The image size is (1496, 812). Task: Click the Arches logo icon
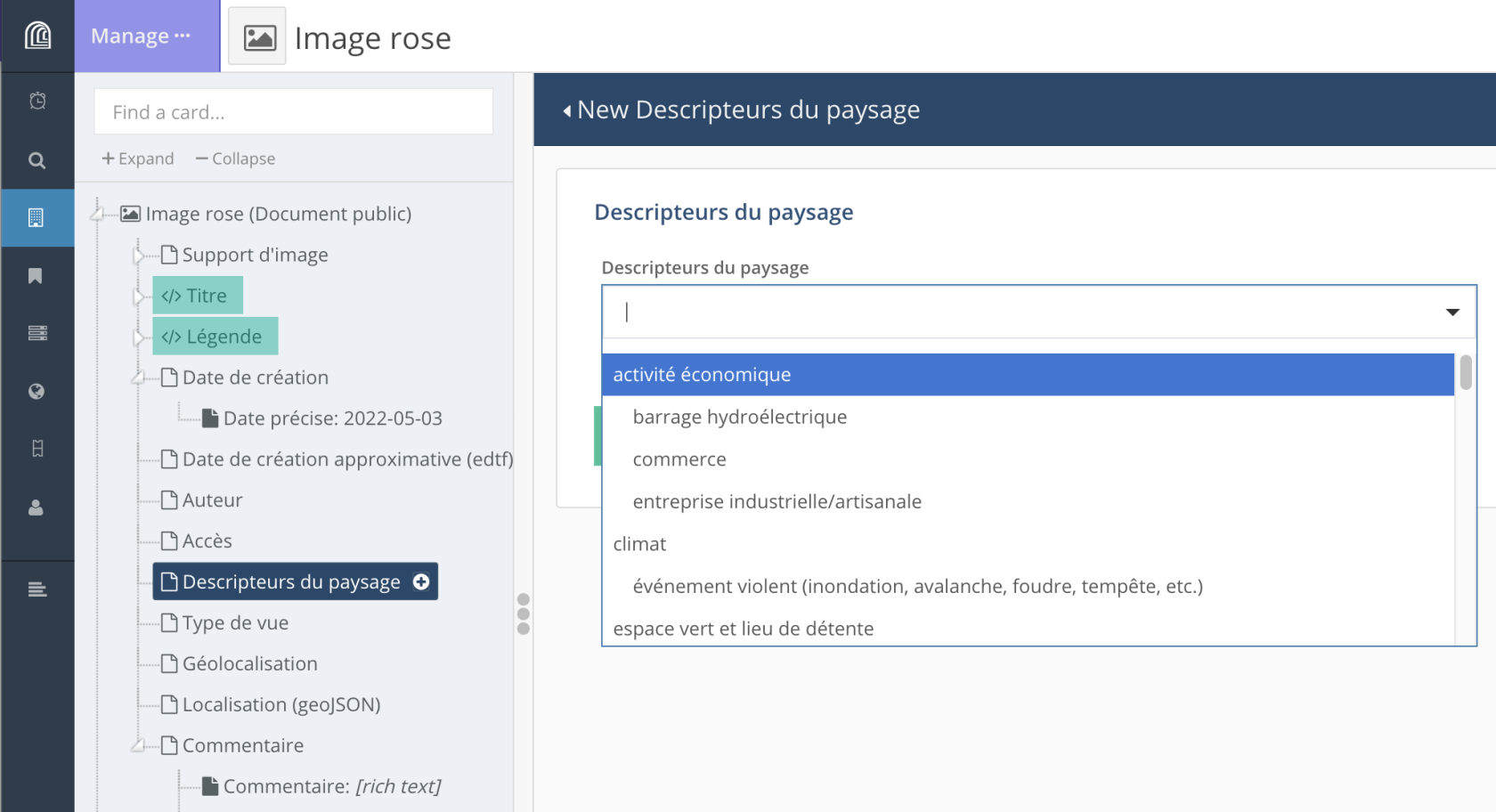[x=37, y=36]
